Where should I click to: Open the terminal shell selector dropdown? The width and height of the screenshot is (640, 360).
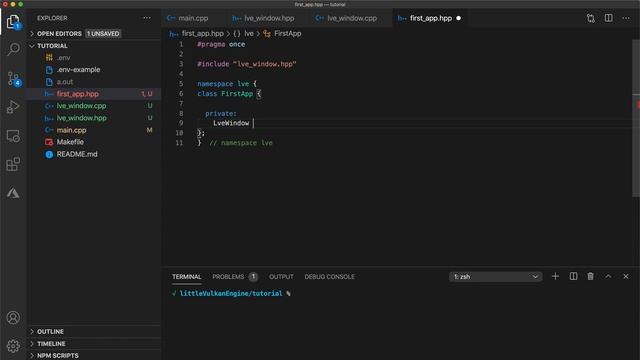pyautogui.click(x=496, y=277)
